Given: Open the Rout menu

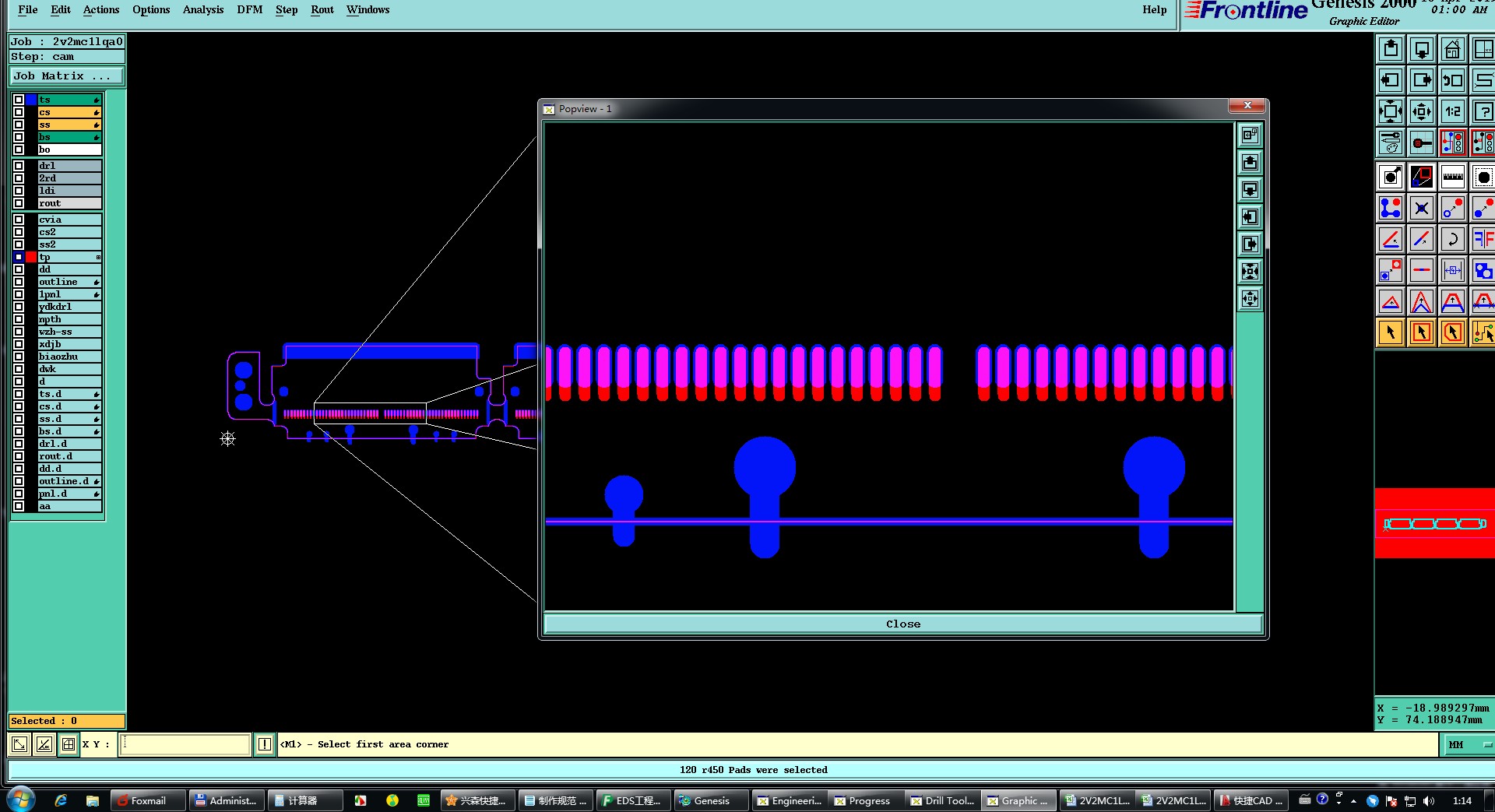Looking at the screenshot, I should pyautogui.click(x=322, y=9).
